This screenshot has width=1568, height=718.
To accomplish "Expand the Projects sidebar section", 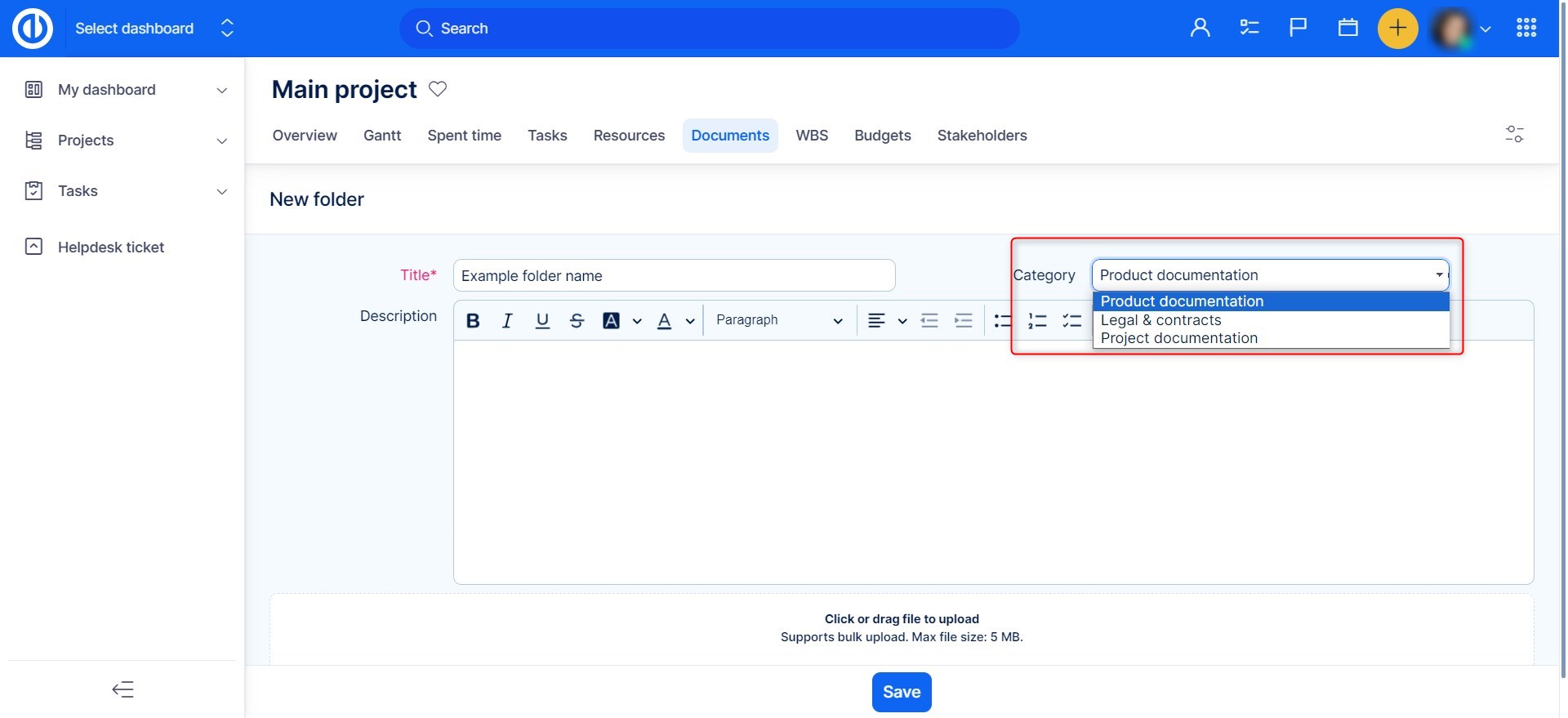I will pos(221,140).
